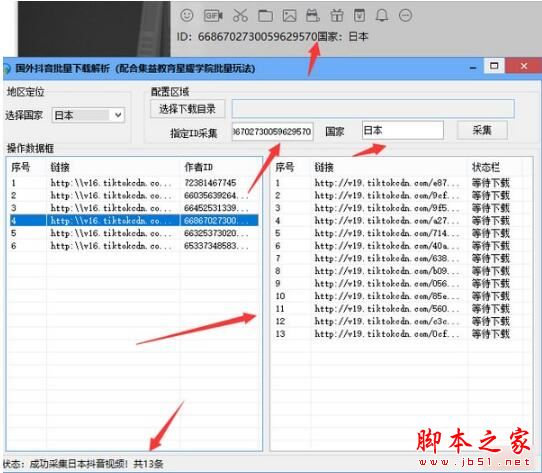The width and height of the screenshot is (542, 473).
Task: Maximize the download tool window
Action: pos(494,66)
